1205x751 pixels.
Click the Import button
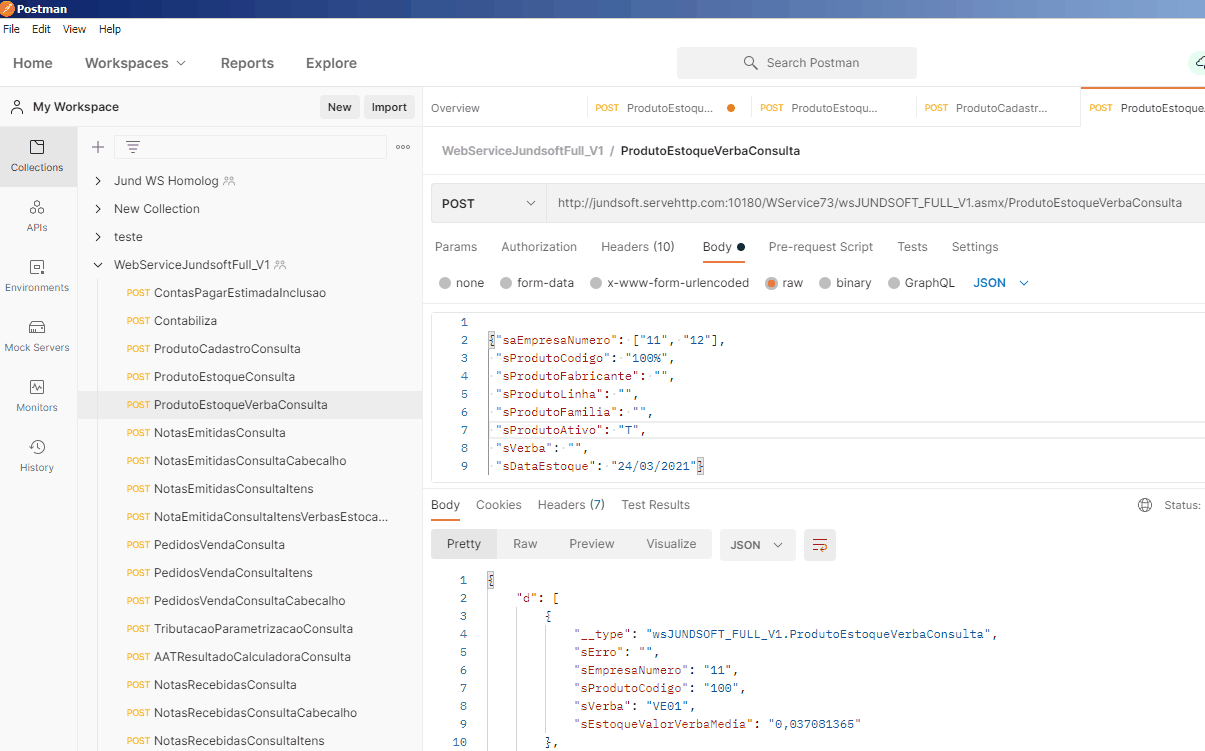389,107
